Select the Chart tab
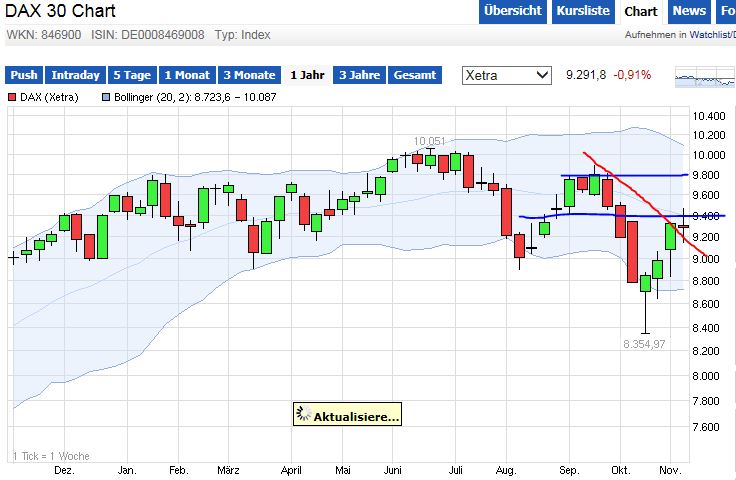 click(x=640, y=11)
